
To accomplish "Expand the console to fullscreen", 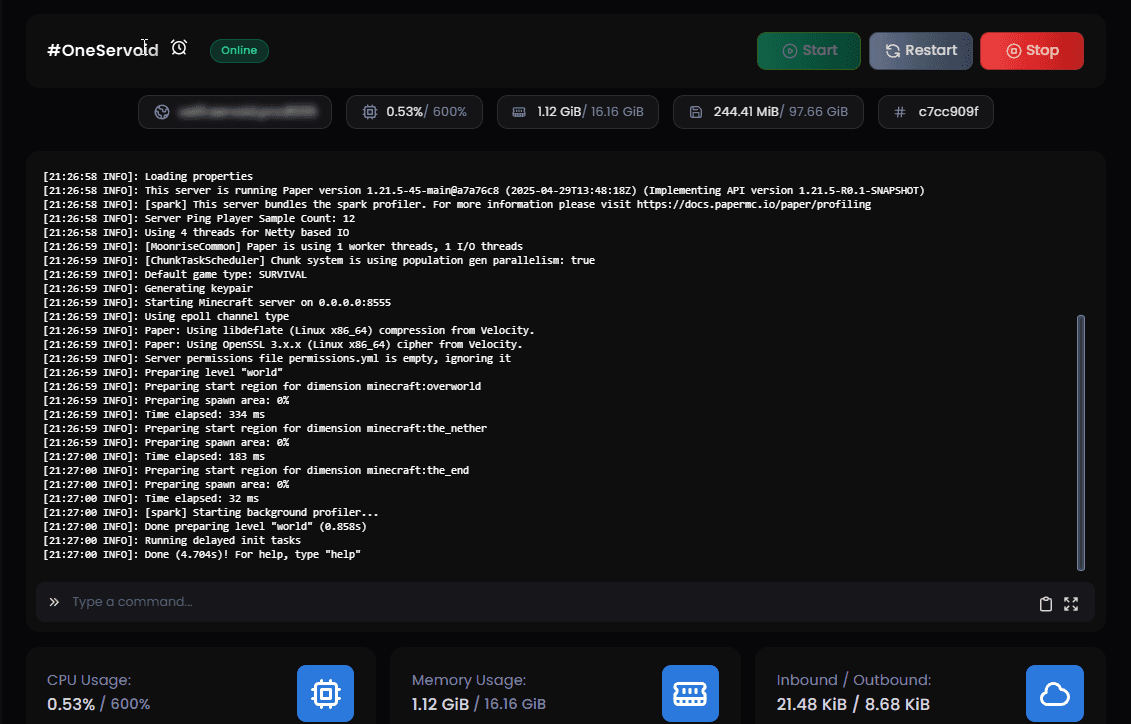I will (x=1071, y=603).
